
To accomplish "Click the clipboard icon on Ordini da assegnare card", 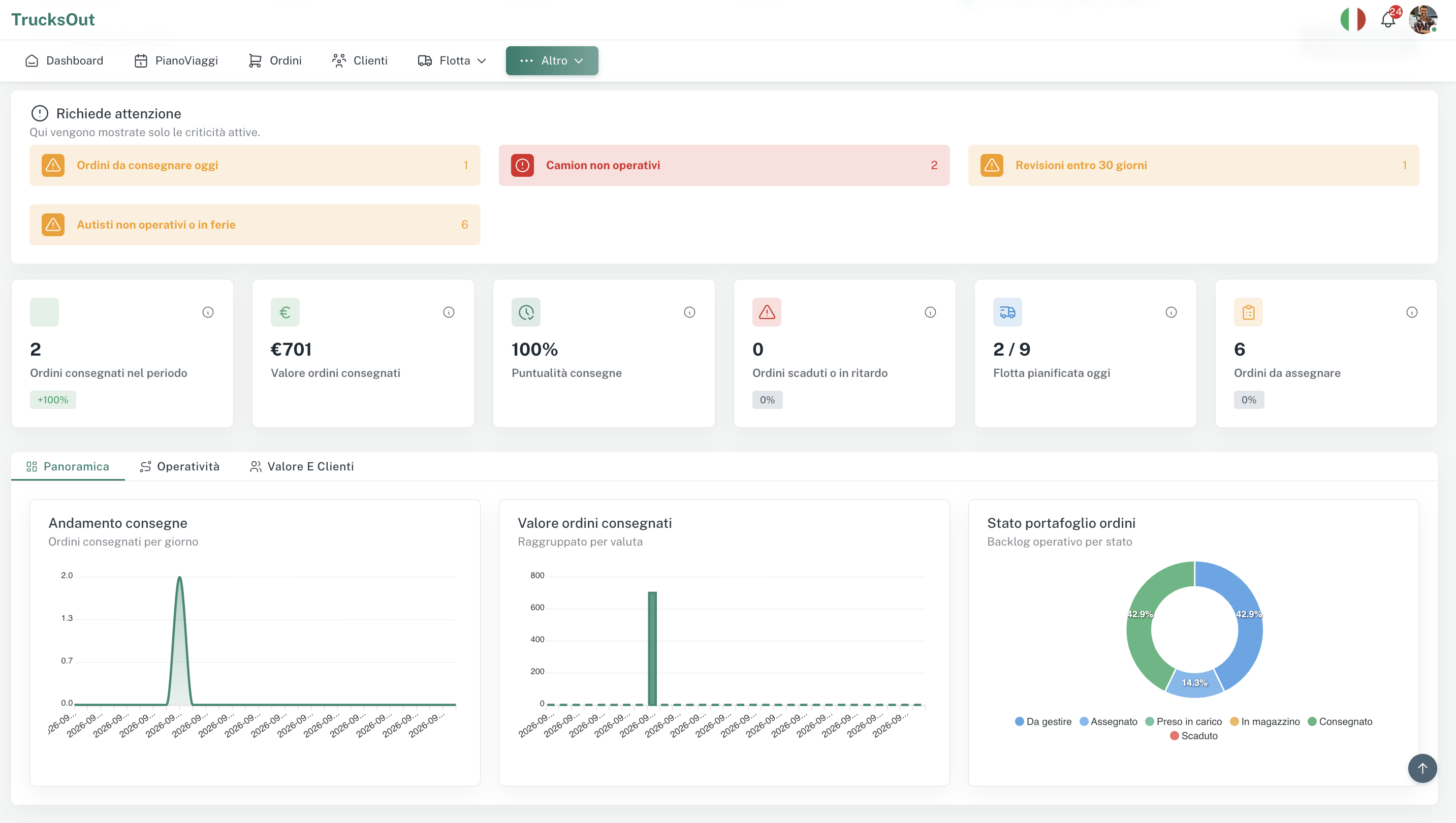I will [x=1248, y=312].
